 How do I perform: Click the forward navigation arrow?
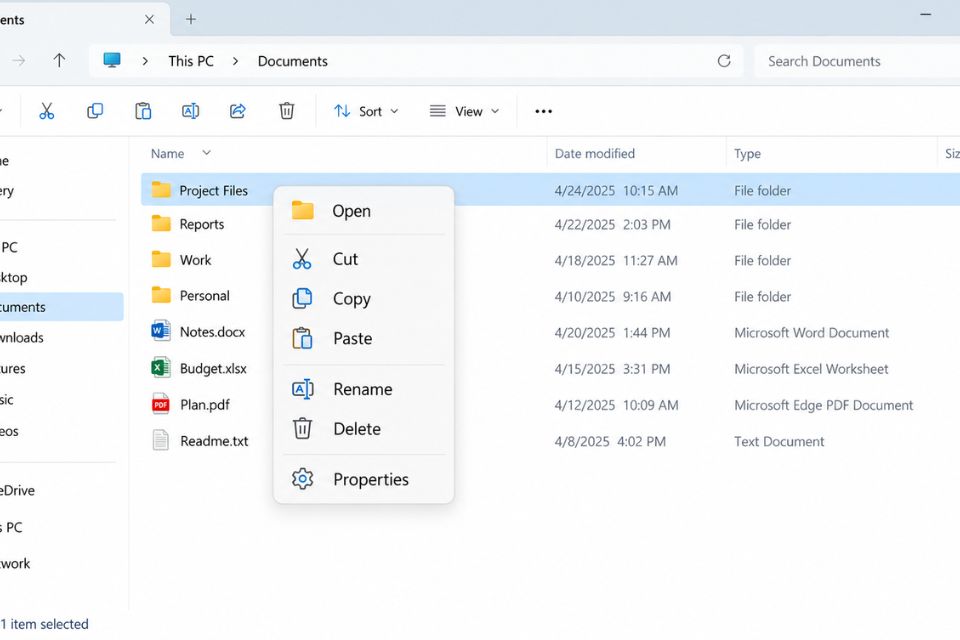[19, 60]
